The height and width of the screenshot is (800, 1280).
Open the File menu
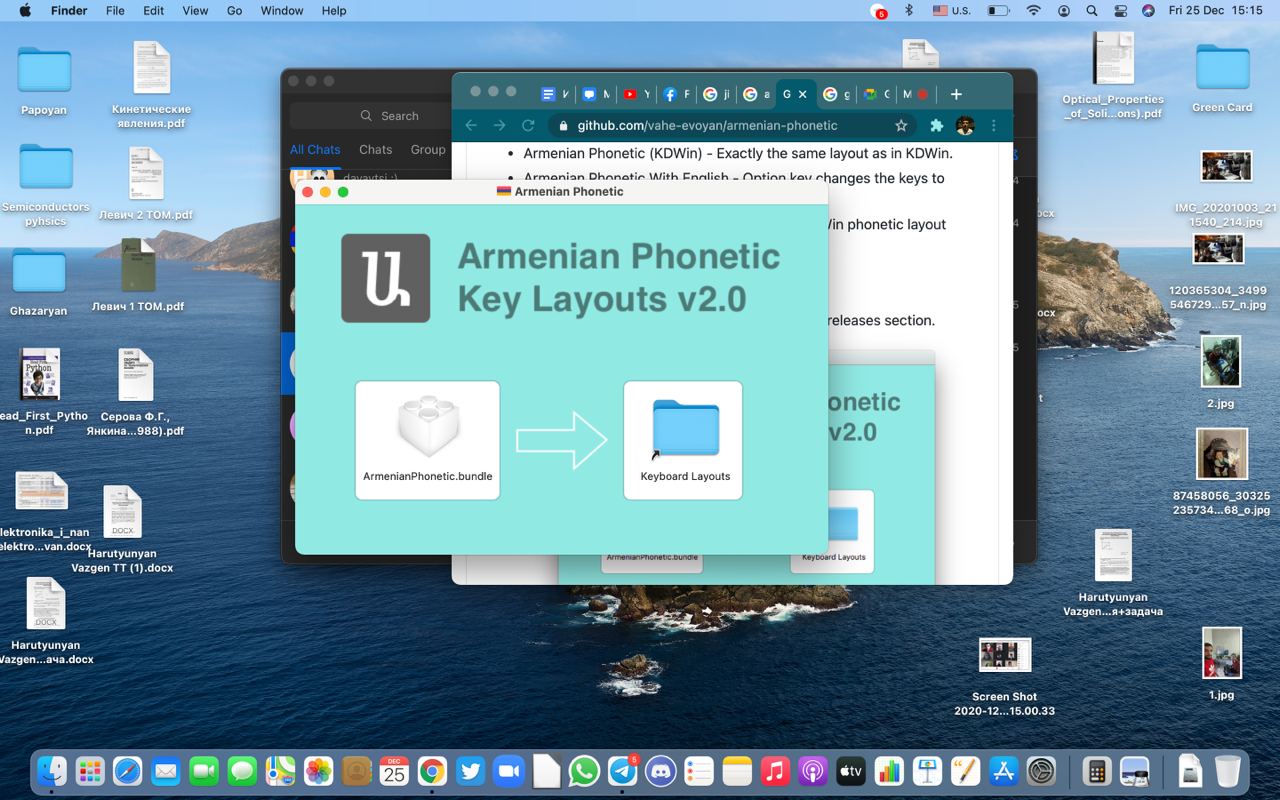click(x=115, y=11)
